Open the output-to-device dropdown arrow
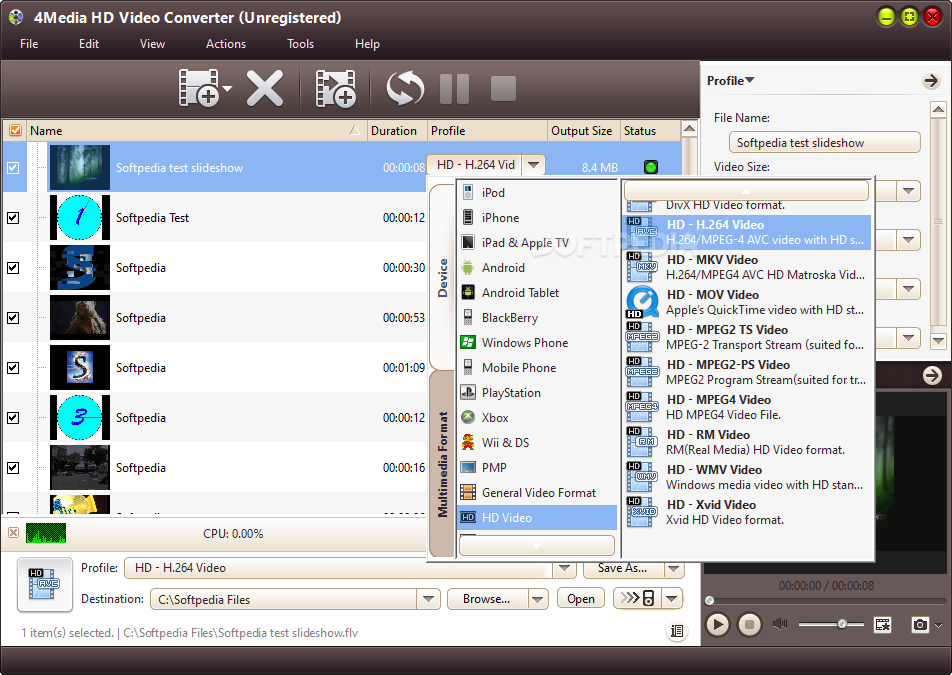 click(672, 599)
